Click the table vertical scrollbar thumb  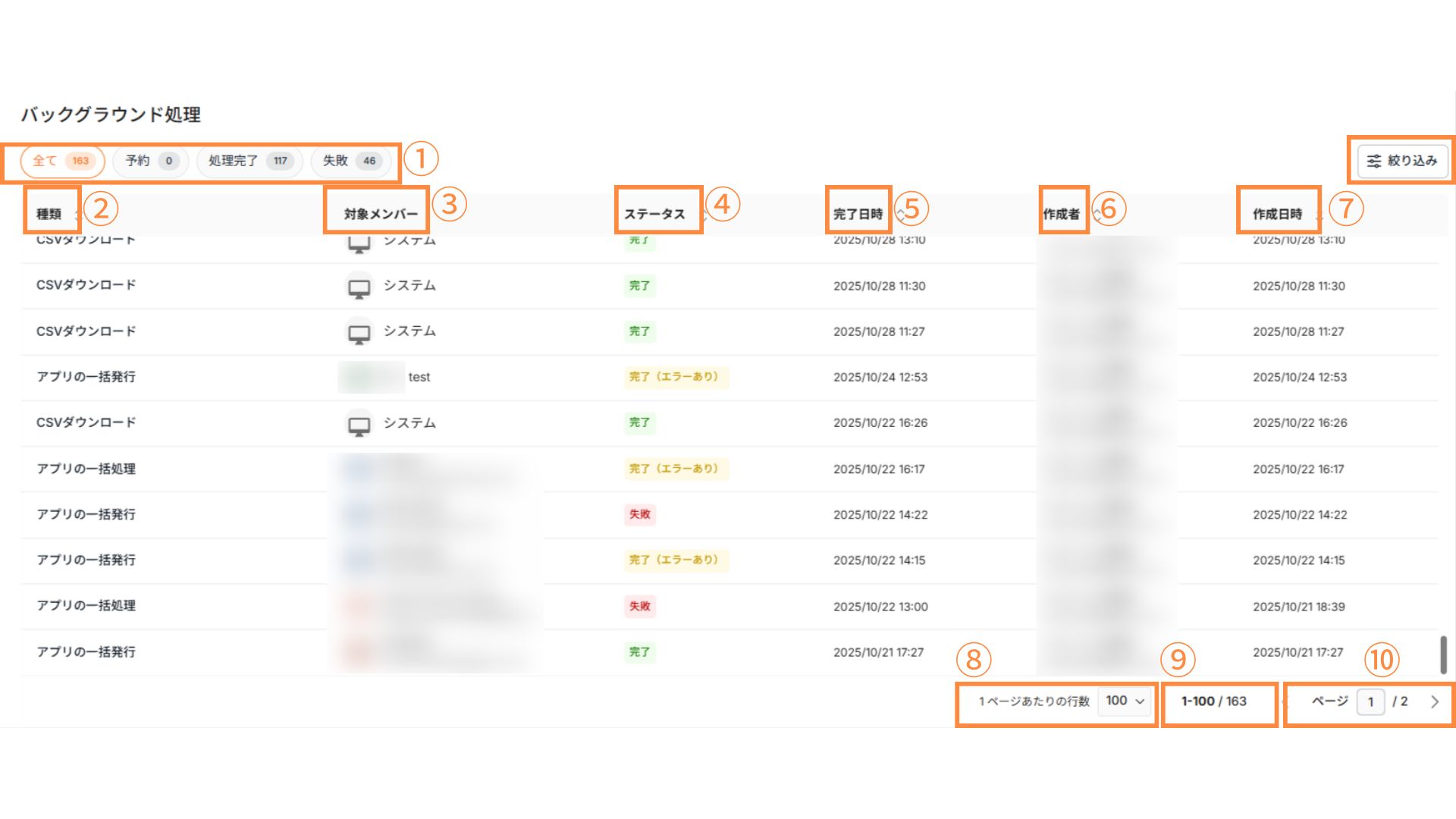1443,654
